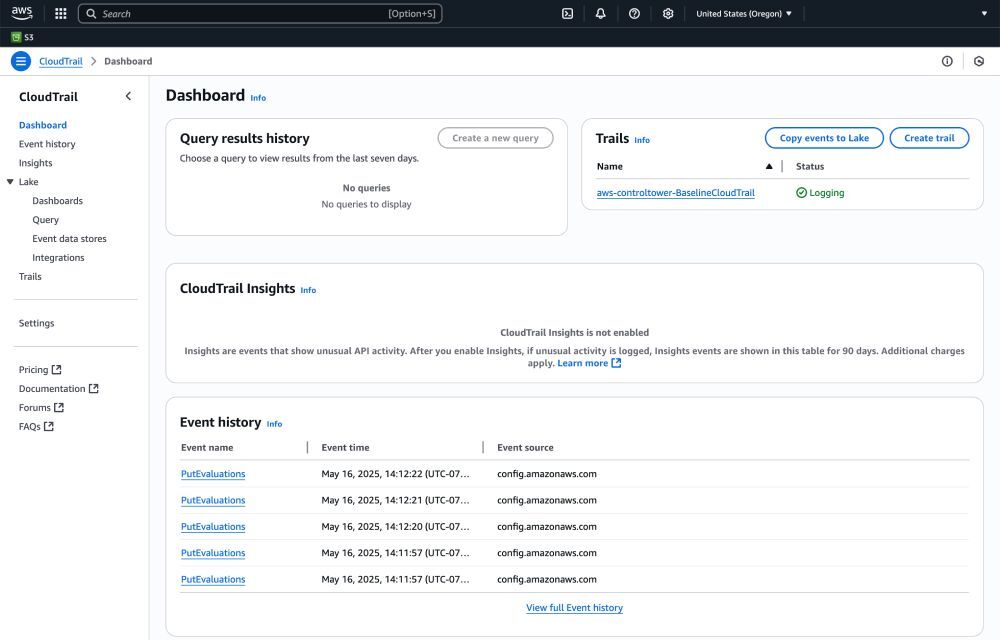This screenshot has width=1000, height=640.
Task: Click the Info toggle beside CloudTrail Insights
Action: coord(308,290)
